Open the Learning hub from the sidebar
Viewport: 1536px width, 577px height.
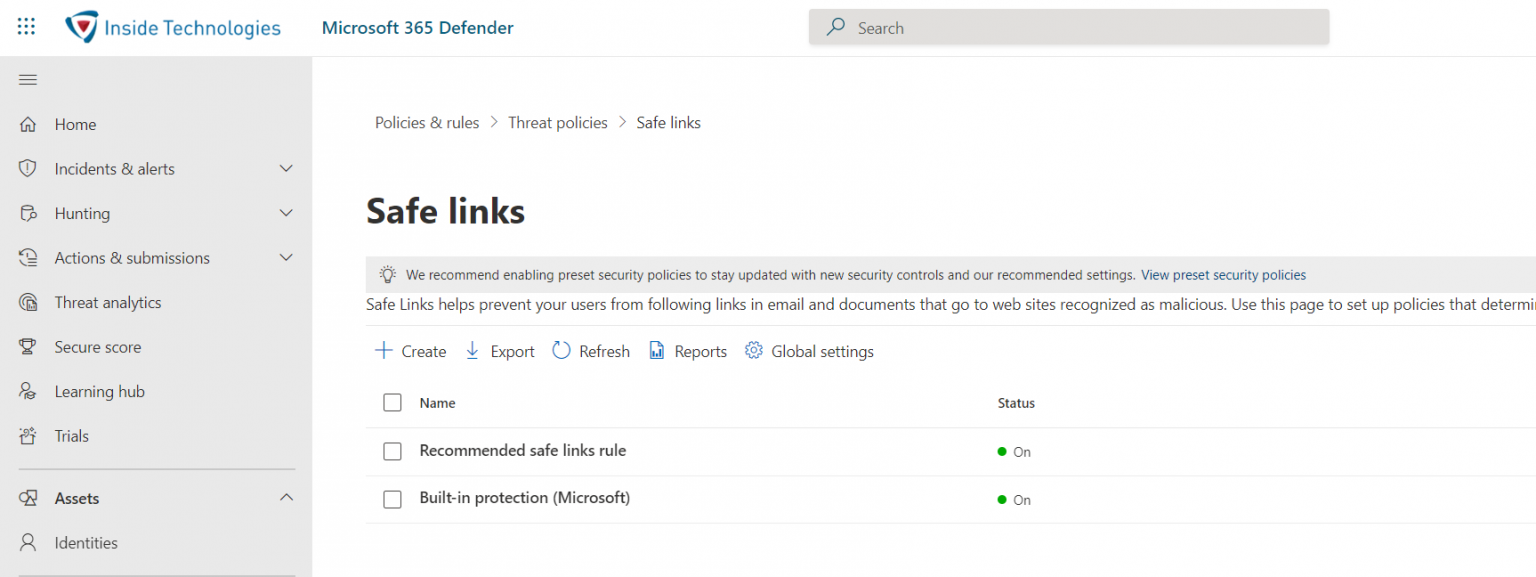[30, 391]
